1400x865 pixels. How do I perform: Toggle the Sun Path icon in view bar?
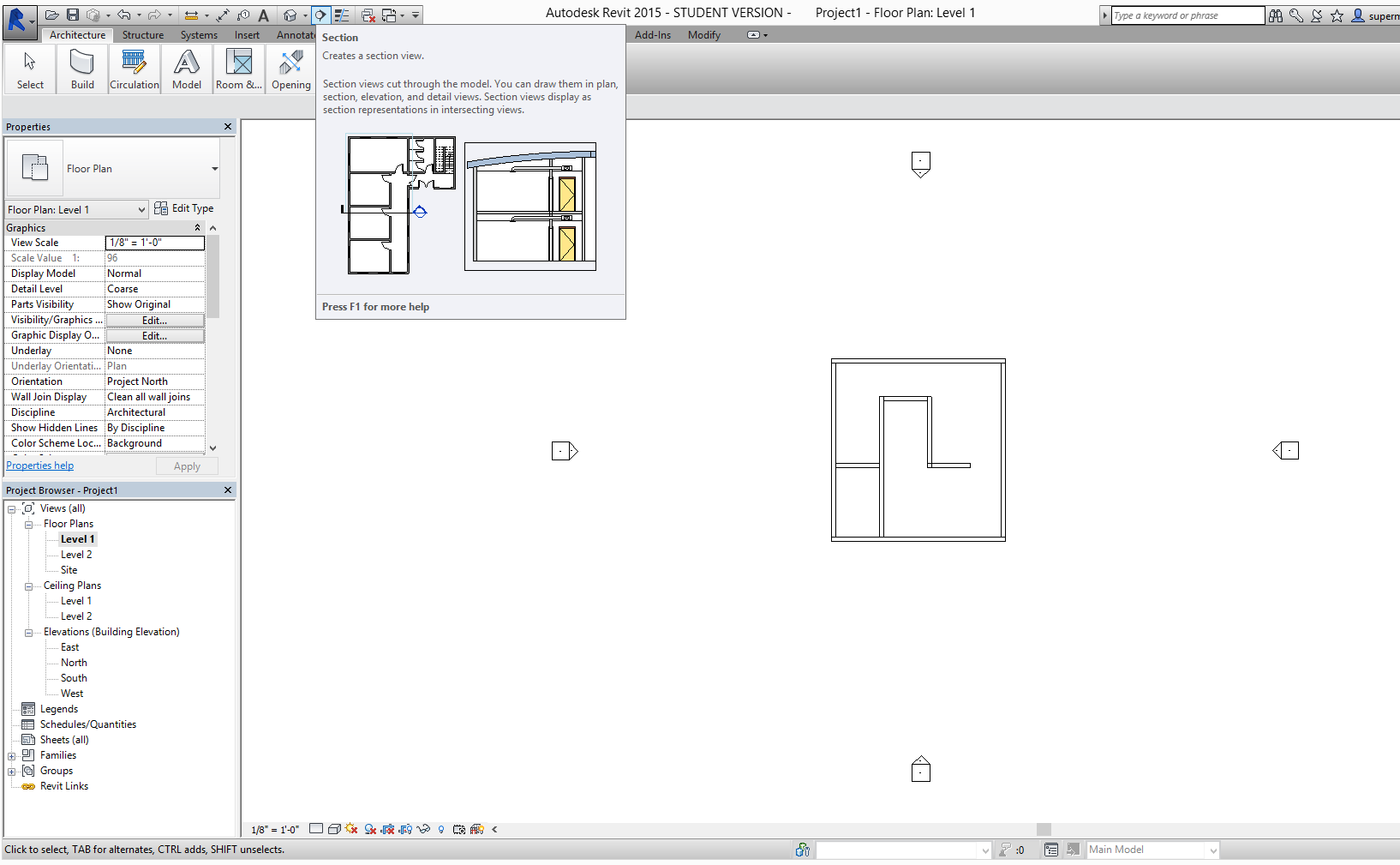[351, 829]
